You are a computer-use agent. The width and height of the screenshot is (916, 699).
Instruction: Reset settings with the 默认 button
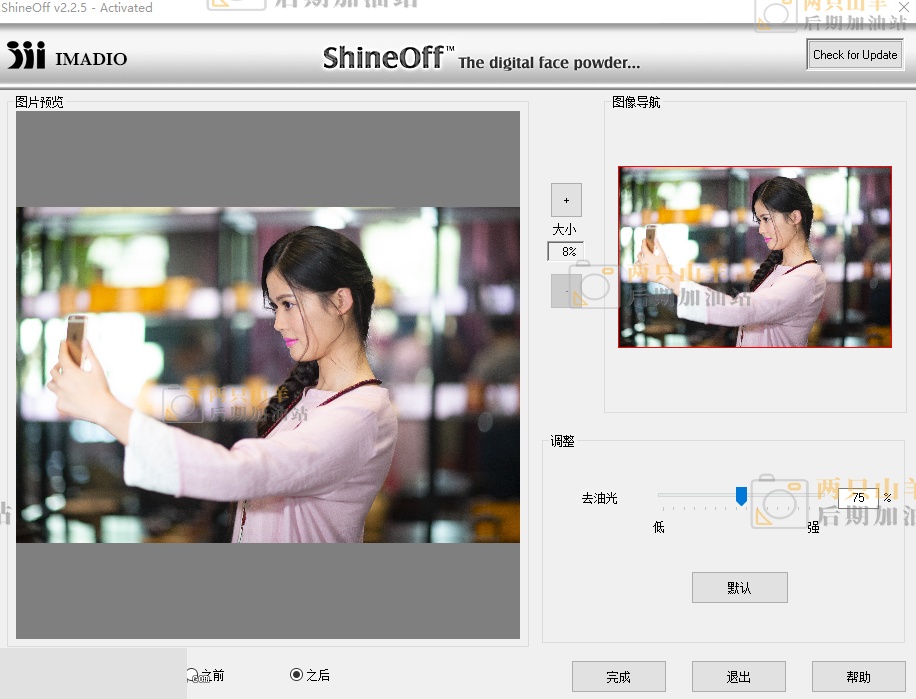[739, 588]
